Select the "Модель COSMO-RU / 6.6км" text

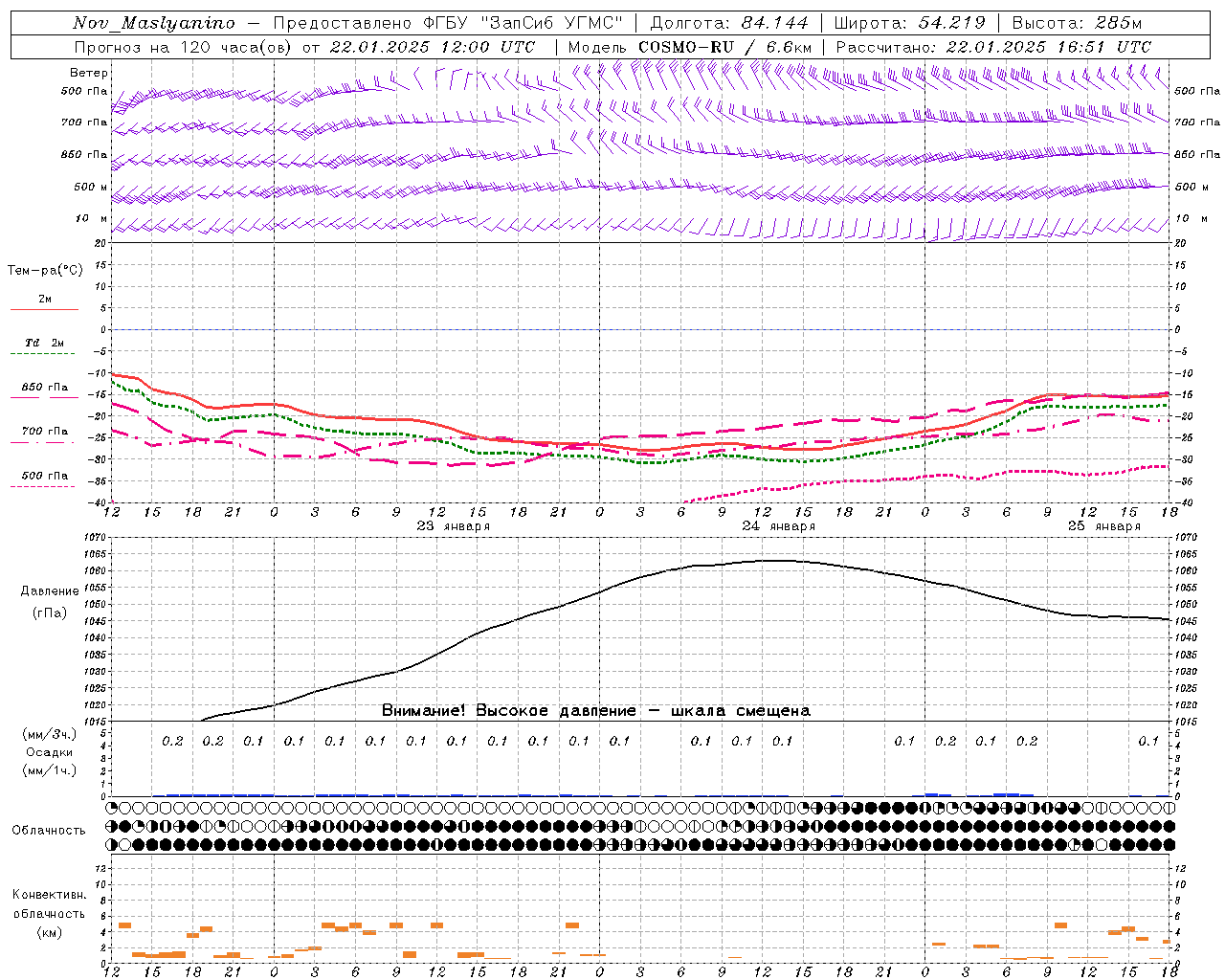click(689, 47)
